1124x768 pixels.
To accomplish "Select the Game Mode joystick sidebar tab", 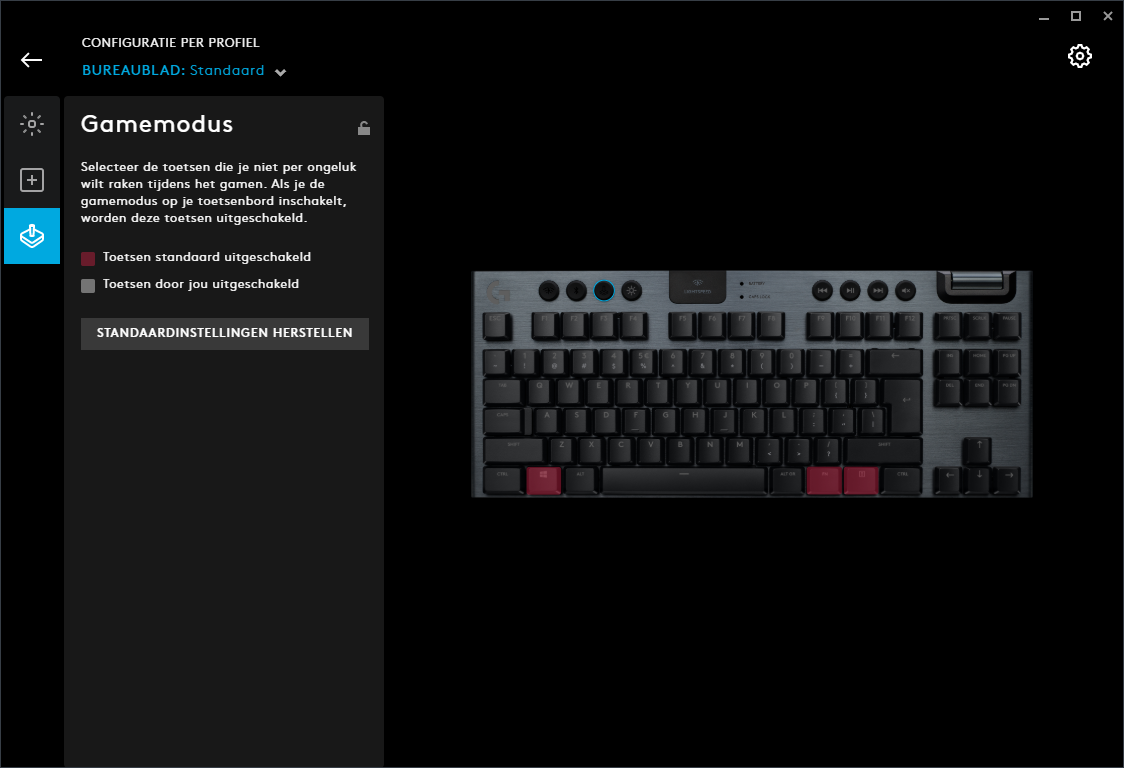I will [x=32, y=236].
